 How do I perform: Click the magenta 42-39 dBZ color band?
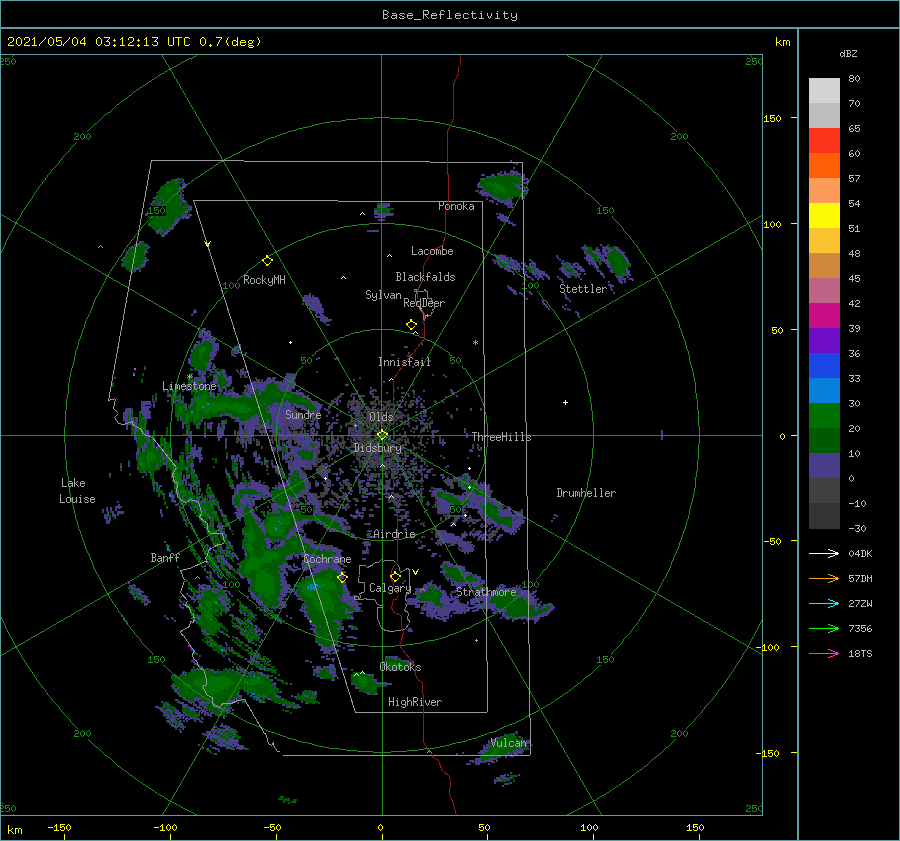point(824,316)
